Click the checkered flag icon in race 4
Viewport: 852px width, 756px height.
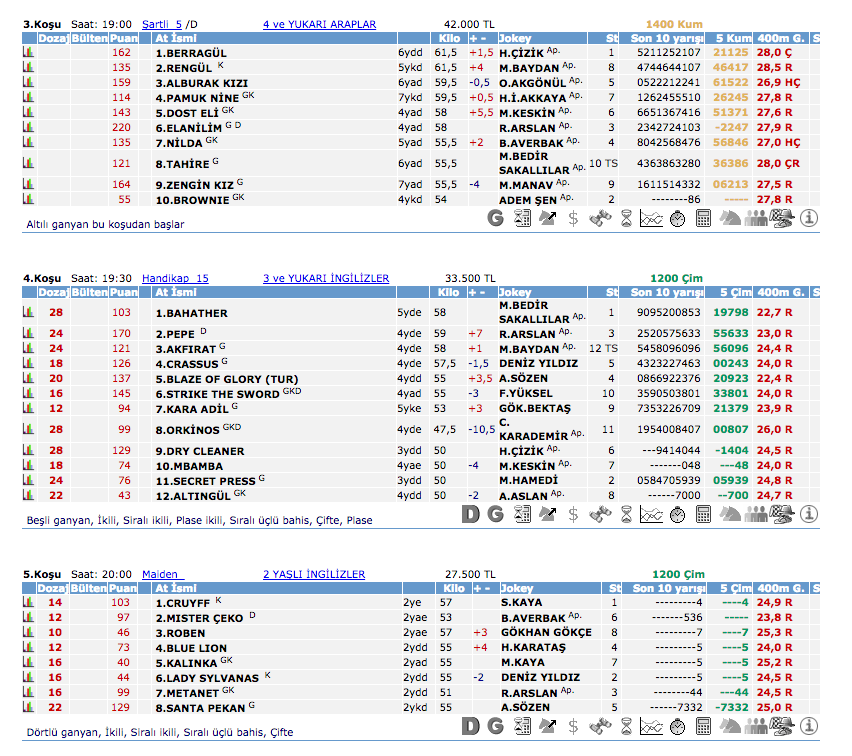[x=782, y=513]
